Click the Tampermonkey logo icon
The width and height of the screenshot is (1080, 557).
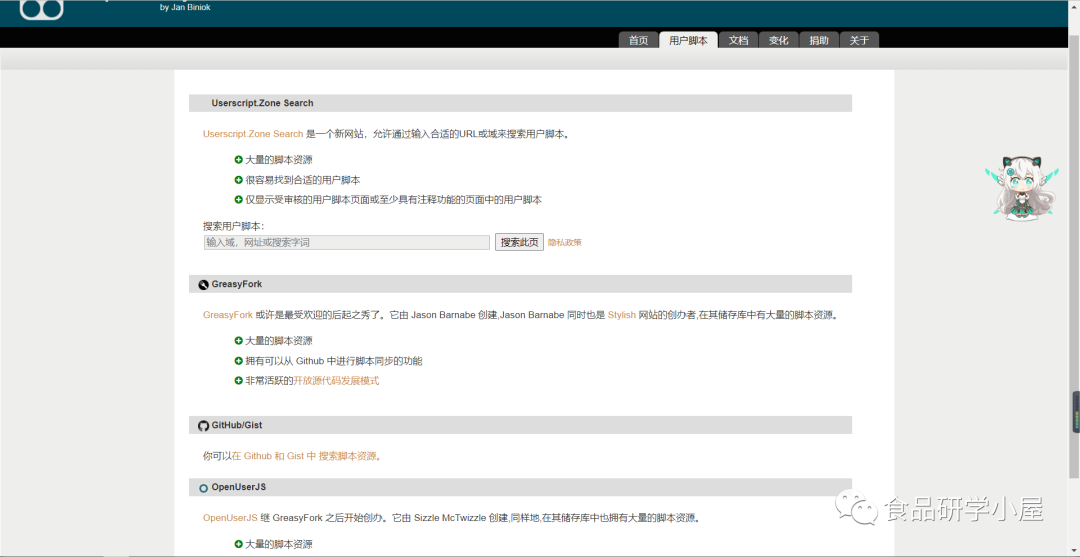[41, 10]
